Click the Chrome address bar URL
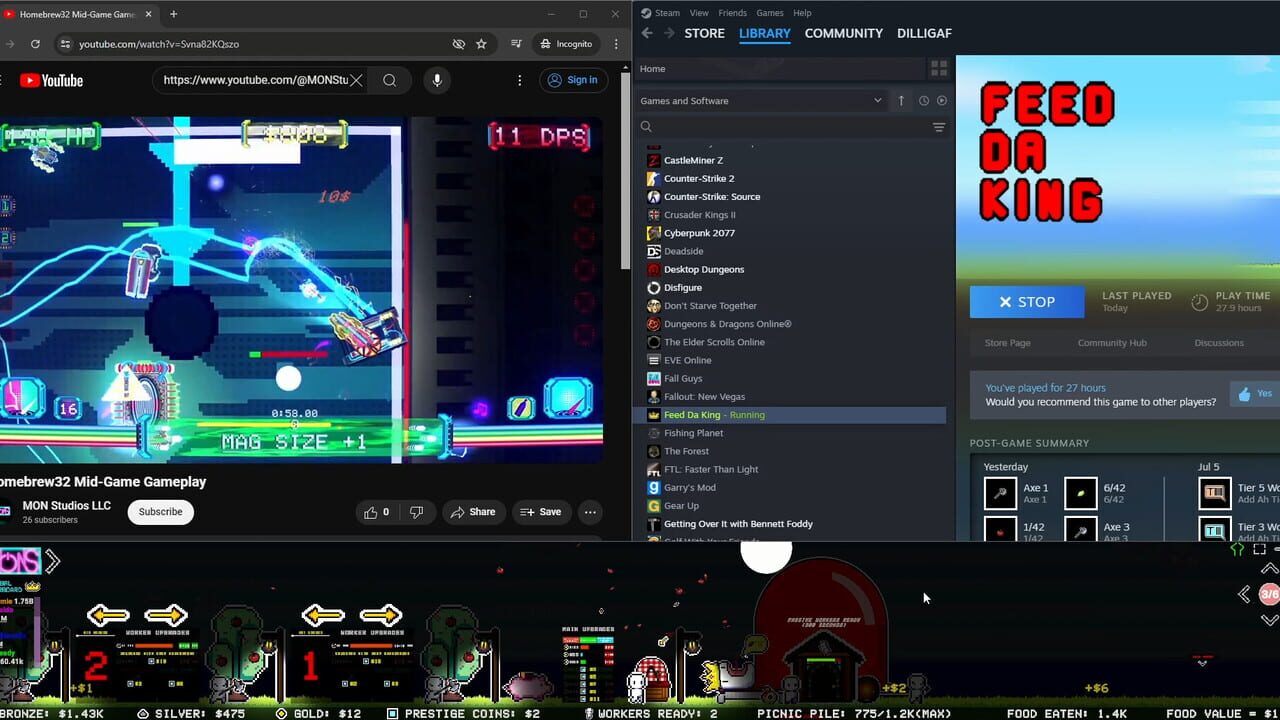The image size is (1280, 720). click(x=159, y=44)
